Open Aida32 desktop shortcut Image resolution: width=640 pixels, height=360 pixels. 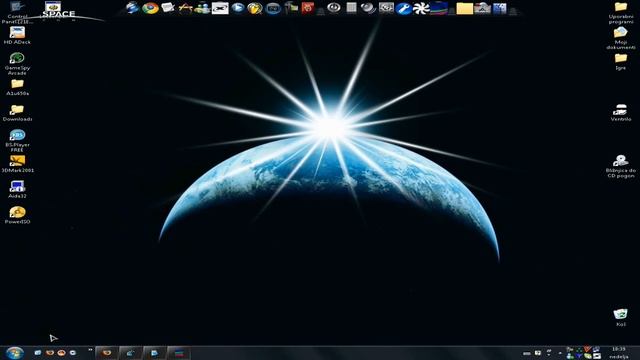17,189
